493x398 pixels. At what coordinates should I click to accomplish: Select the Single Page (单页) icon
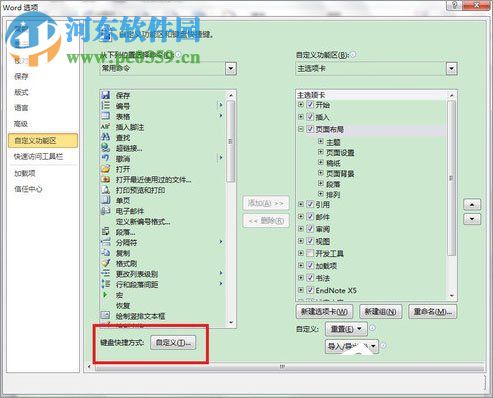coord(105,200)
